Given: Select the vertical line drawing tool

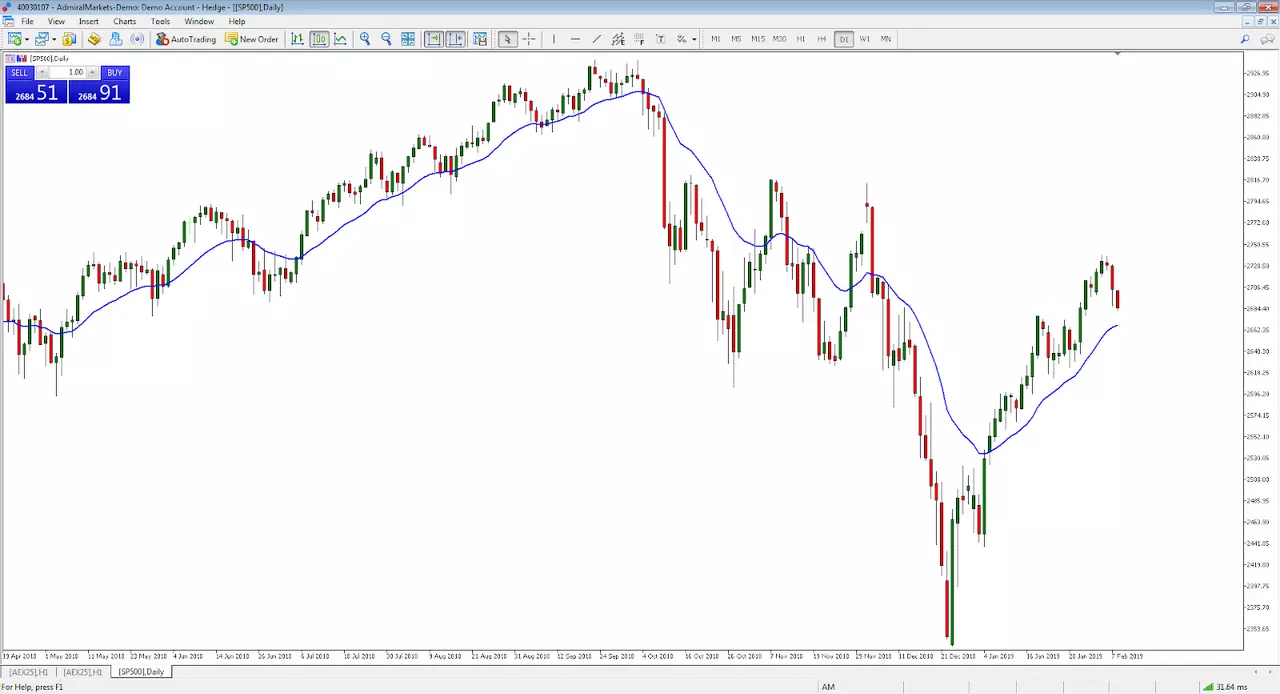Looking at the screenshot, I should (x=554, y=39).
